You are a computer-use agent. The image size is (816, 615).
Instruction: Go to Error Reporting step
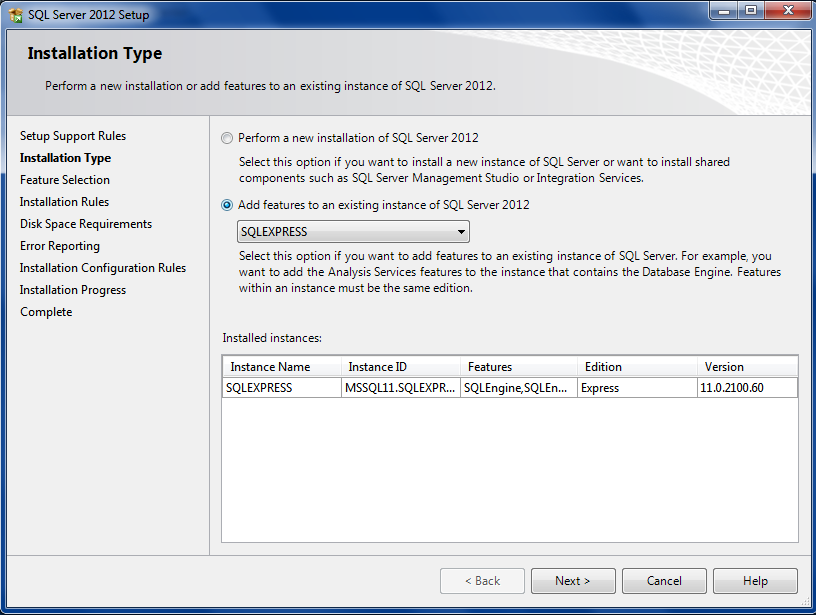point(60,246)
